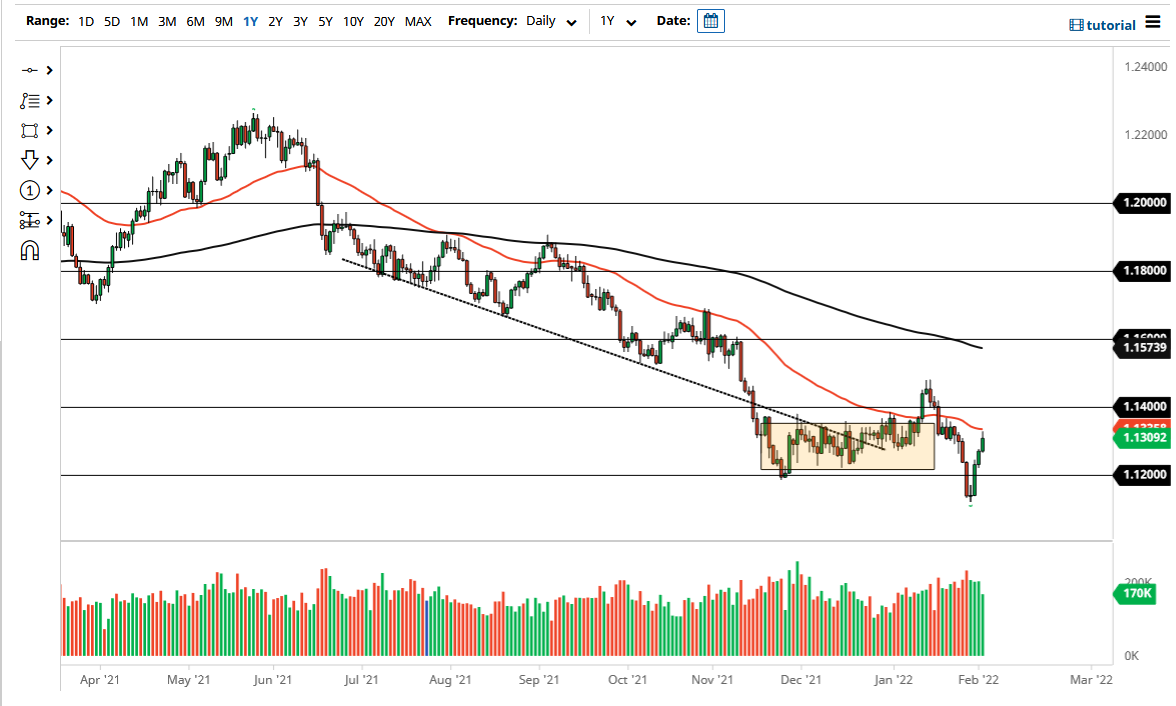The image size is (1176, 706).
Task: Select the MAX range
Action: 418,20
